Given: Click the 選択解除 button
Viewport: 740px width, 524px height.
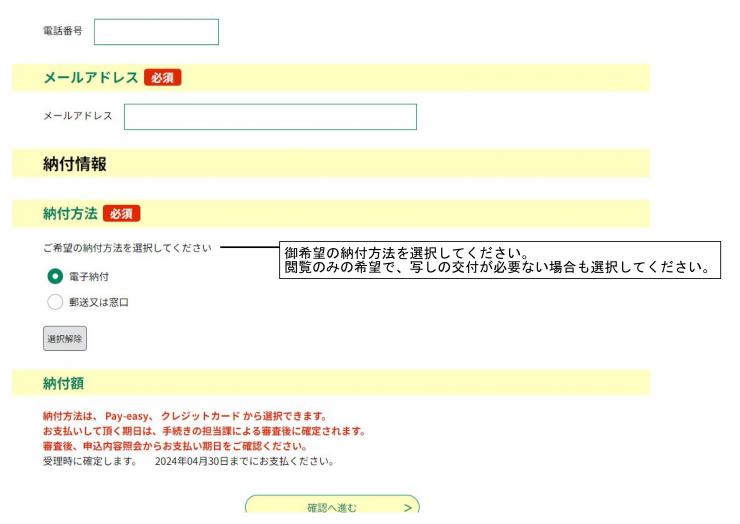Looking at the screenshot, I should click(x=65, y=338).
